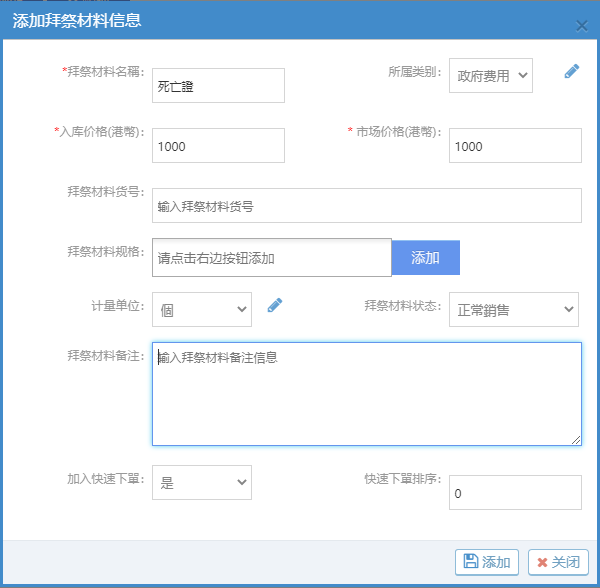This screenshot has height=588, width=600.
Task: Click the resize handle of 备注 textarea
Action: (x=576, y=440)
